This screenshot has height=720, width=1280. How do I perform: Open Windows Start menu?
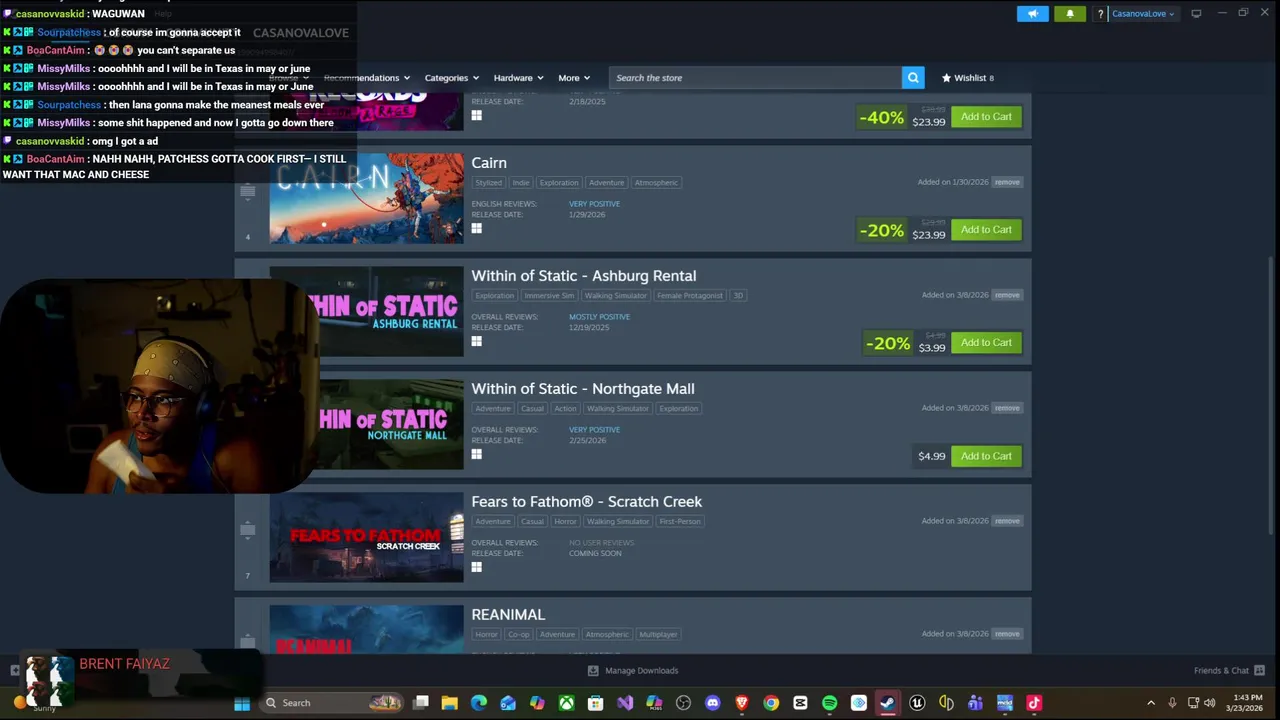pos(242,703)
